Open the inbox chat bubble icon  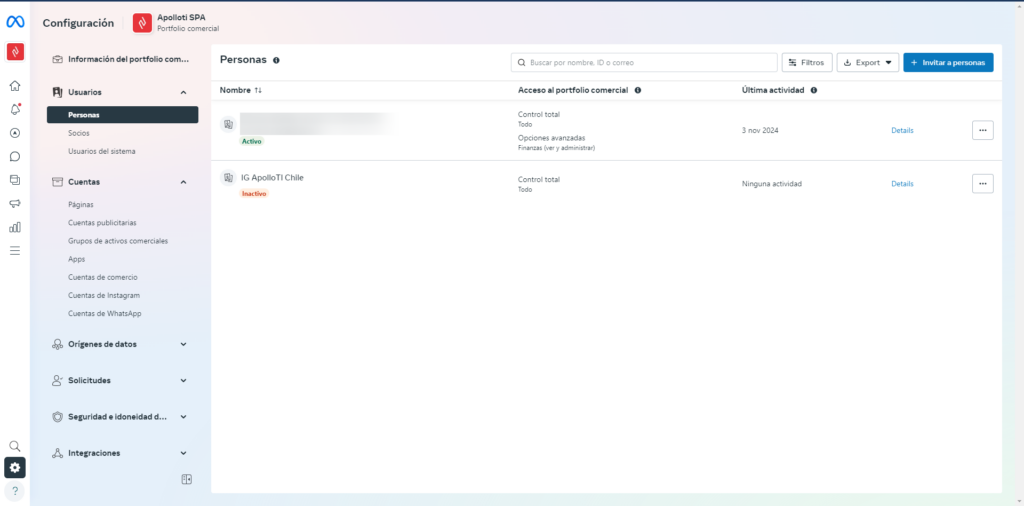click(15, 156)
